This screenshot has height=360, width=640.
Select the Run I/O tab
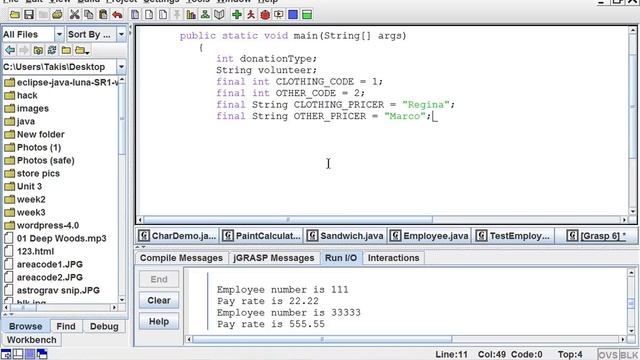(341, 258)
